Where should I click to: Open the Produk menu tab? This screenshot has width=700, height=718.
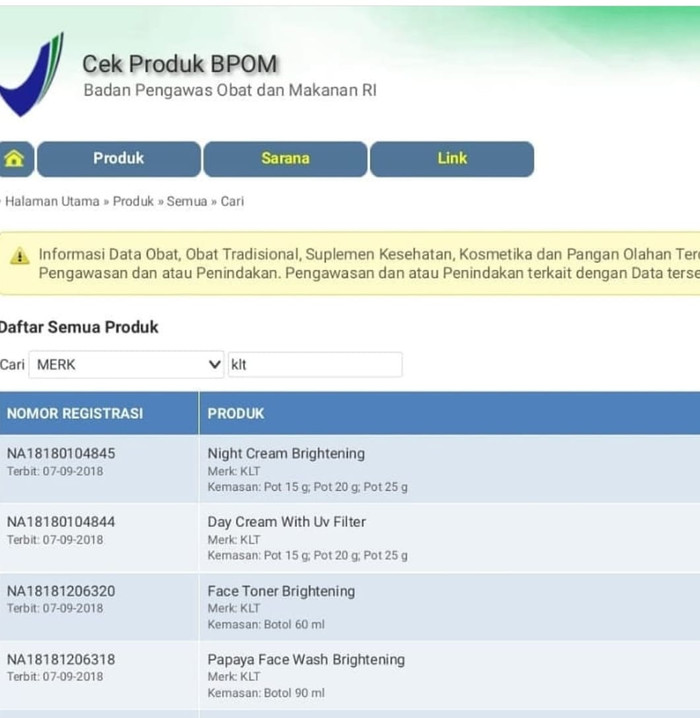119,159
